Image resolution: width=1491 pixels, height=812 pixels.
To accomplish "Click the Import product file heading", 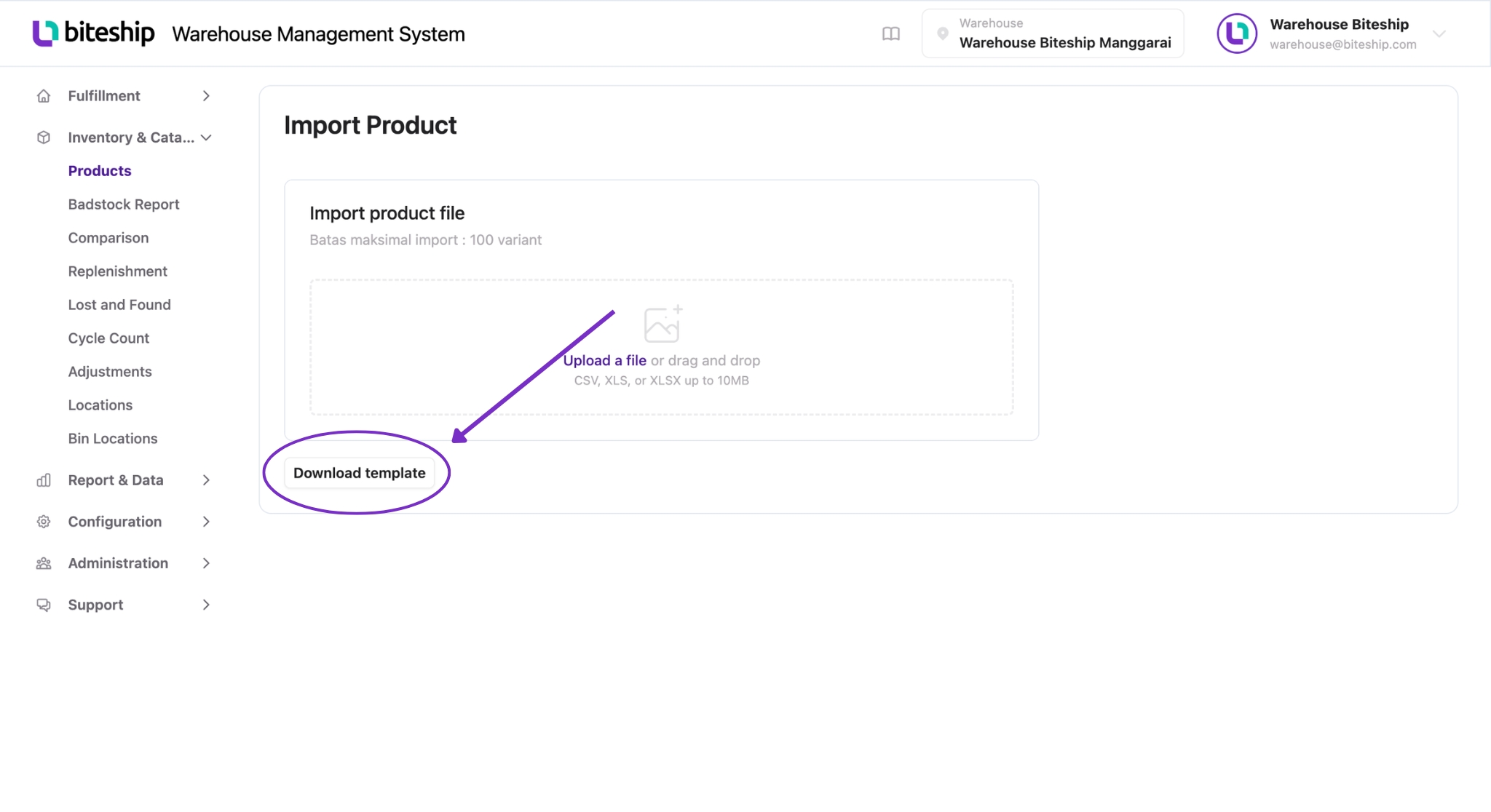I will [x=387, y=213].
